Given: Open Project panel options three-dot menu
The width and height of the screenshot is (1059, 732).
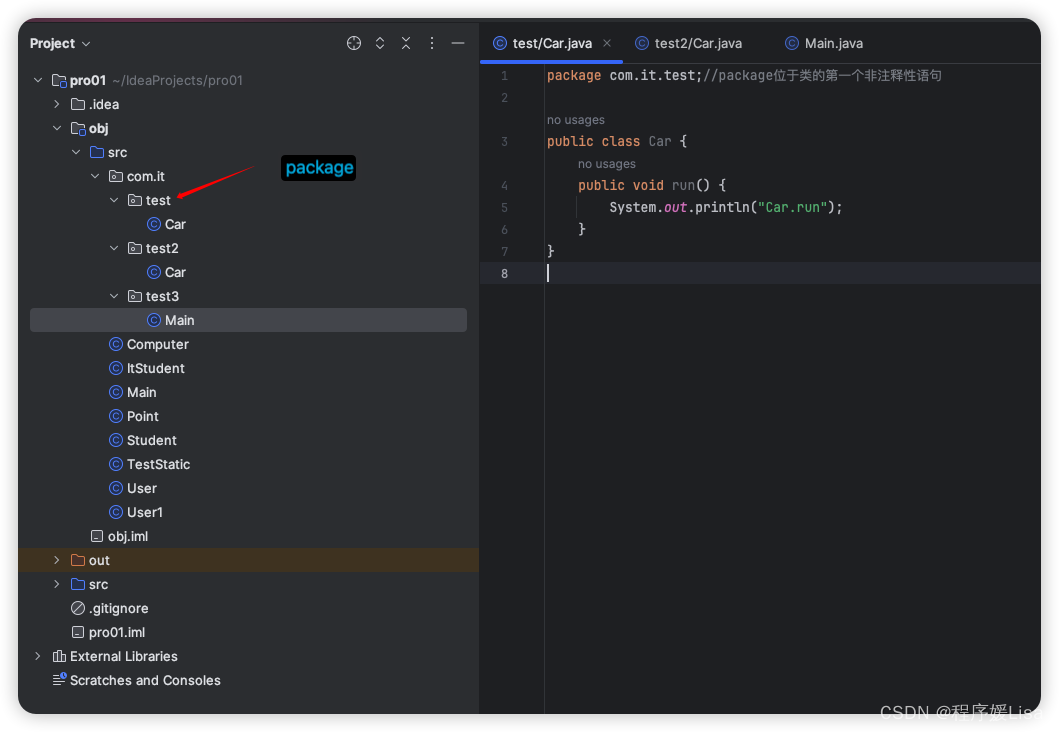Looking at the screenshot, I should [x=432, y=43].
